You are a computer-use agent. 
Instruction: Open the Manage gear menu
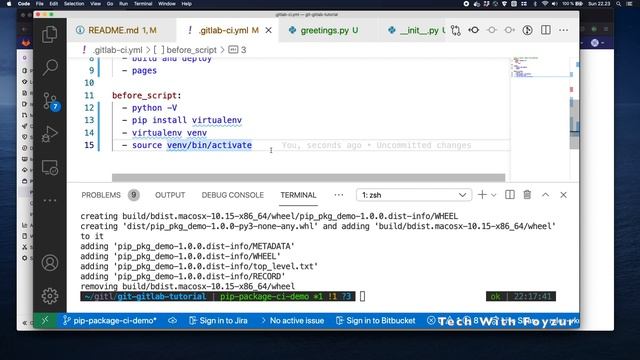pos(50,296)
